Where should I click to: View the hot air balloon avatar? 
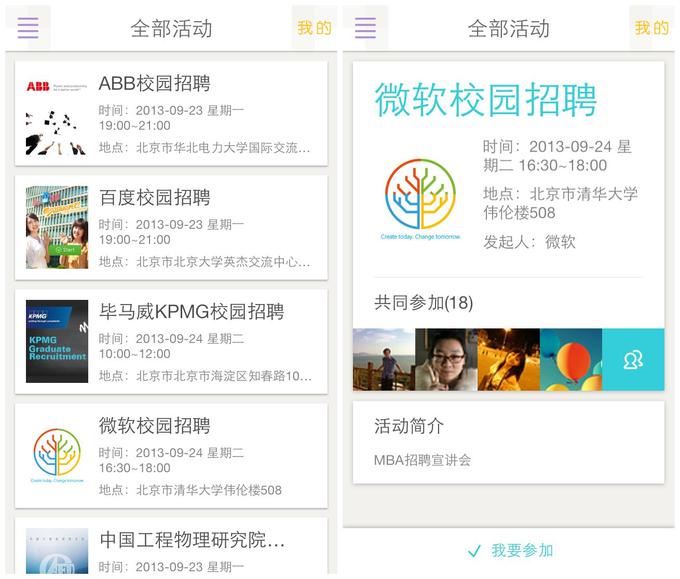[x=571, y=360]
